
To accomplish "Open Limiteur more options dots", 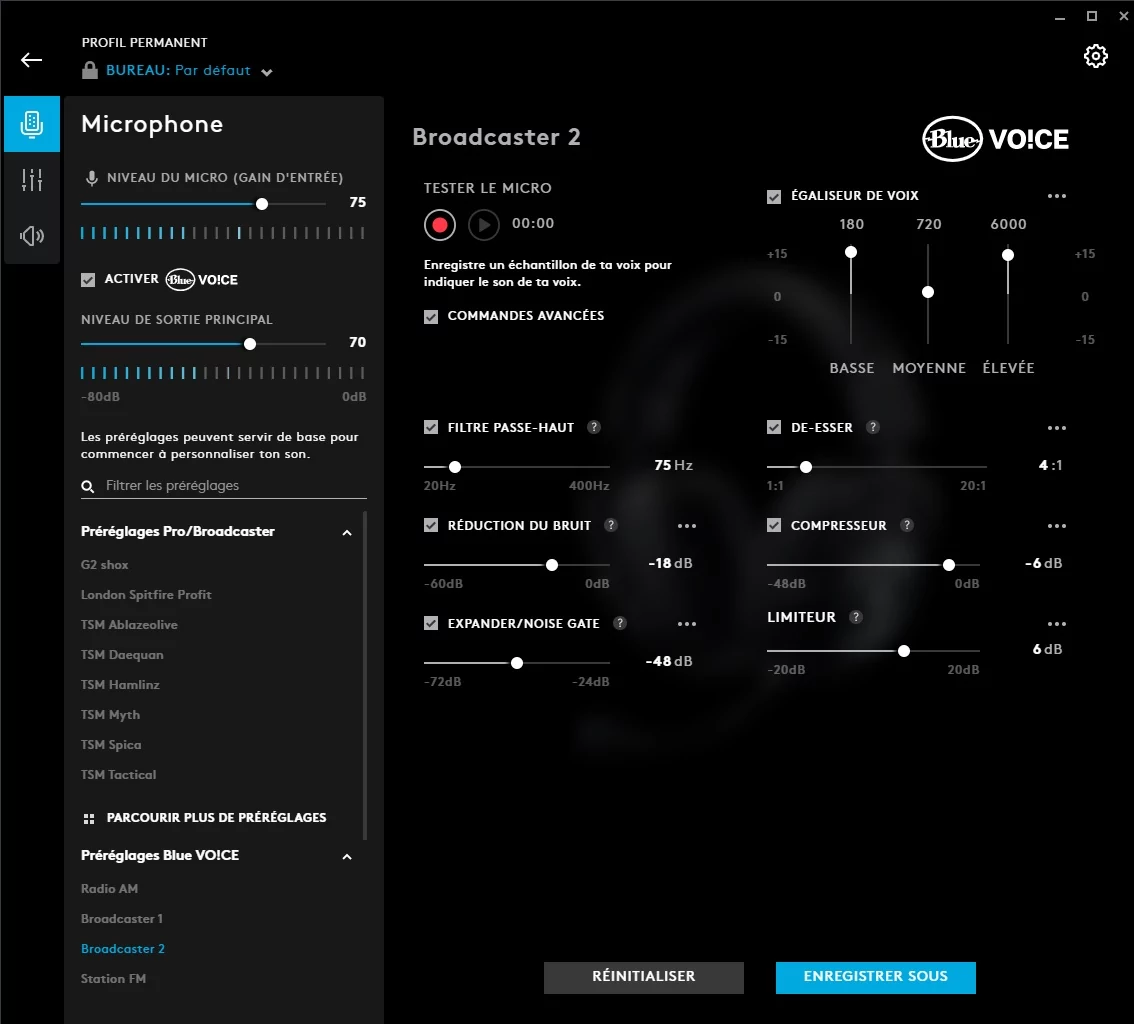I will (1057, 624).
